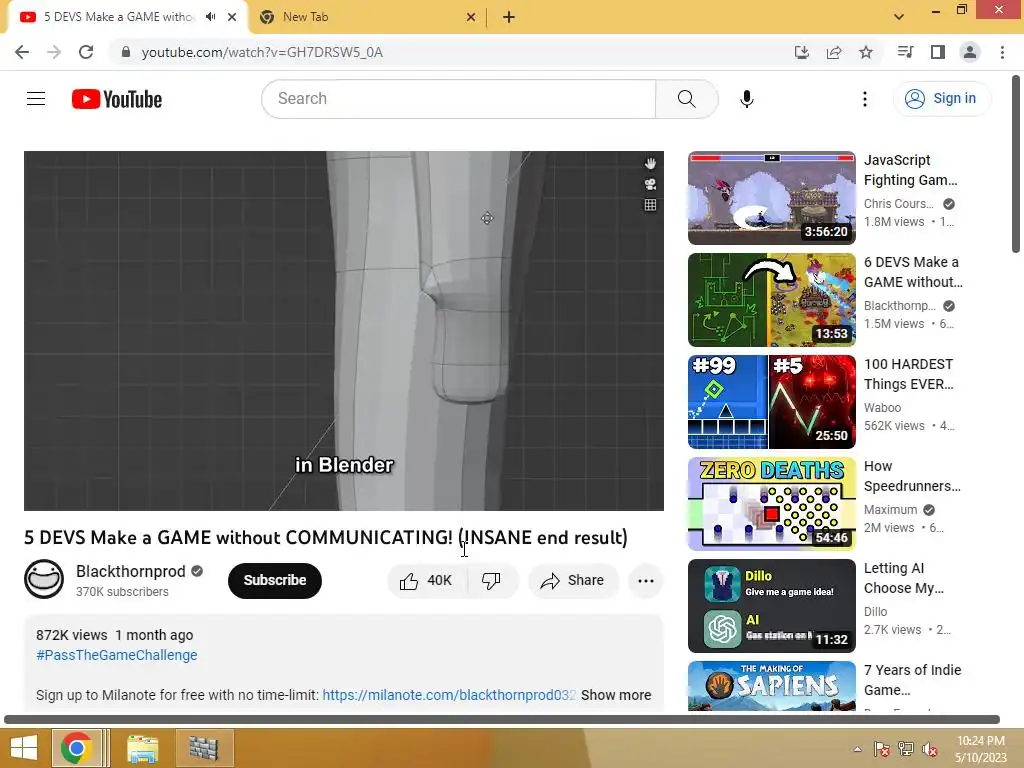
Task: Open a new browser tab
Action: click(509, 17)
